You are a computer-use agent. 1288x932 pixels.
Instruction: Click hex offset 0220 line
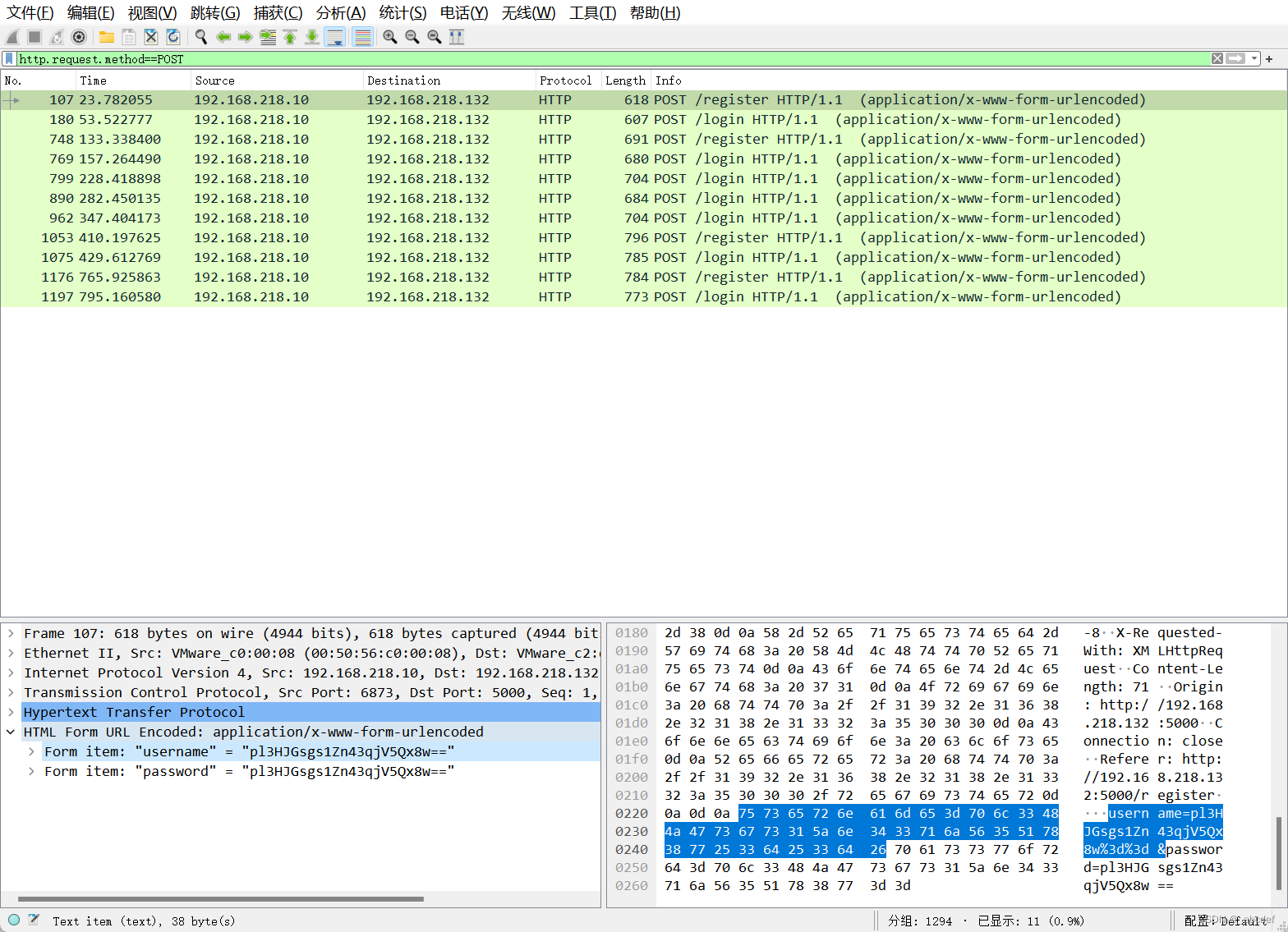631,814
